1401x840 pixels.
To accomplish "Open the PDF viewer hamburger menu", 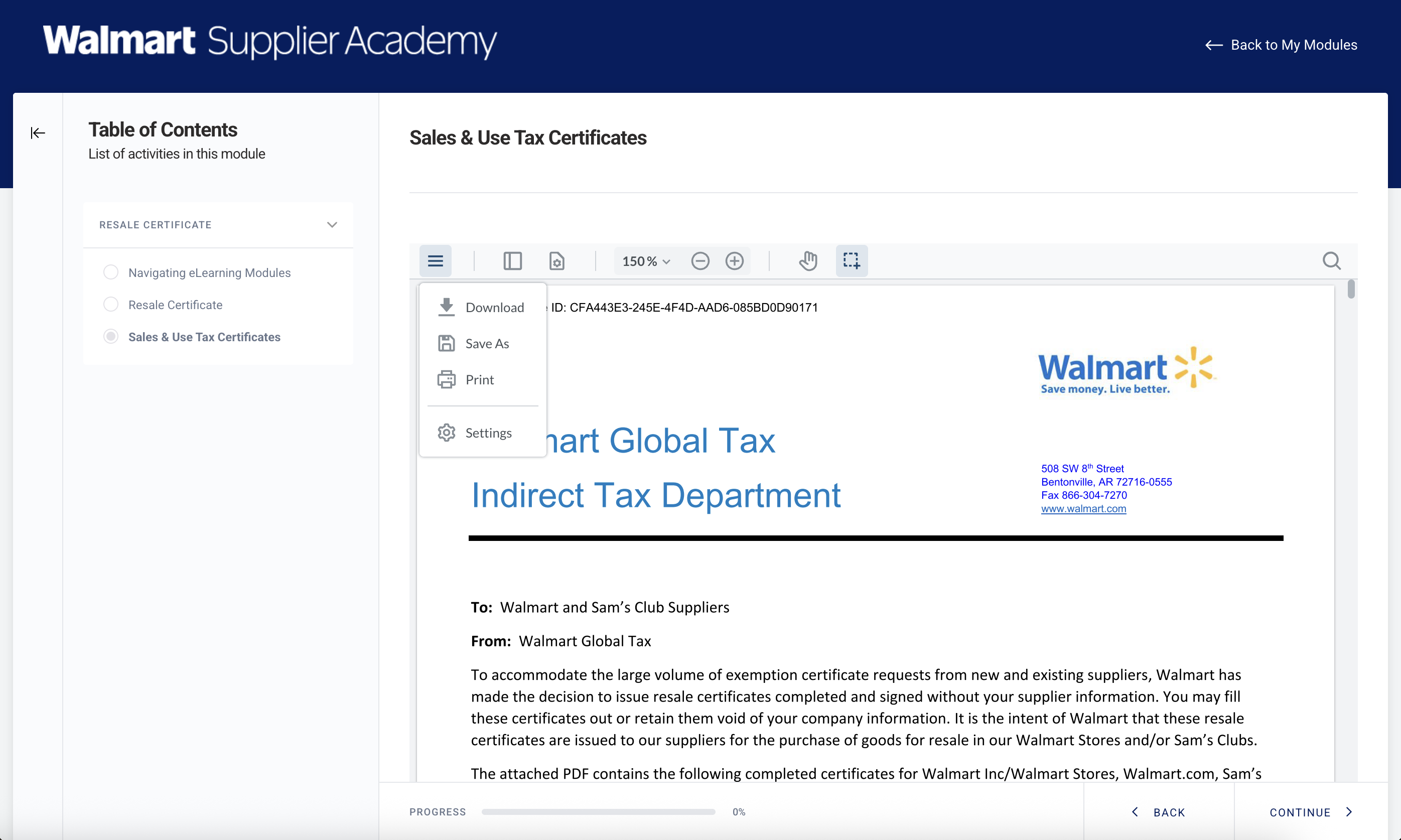I will click(x=435, y=261).
